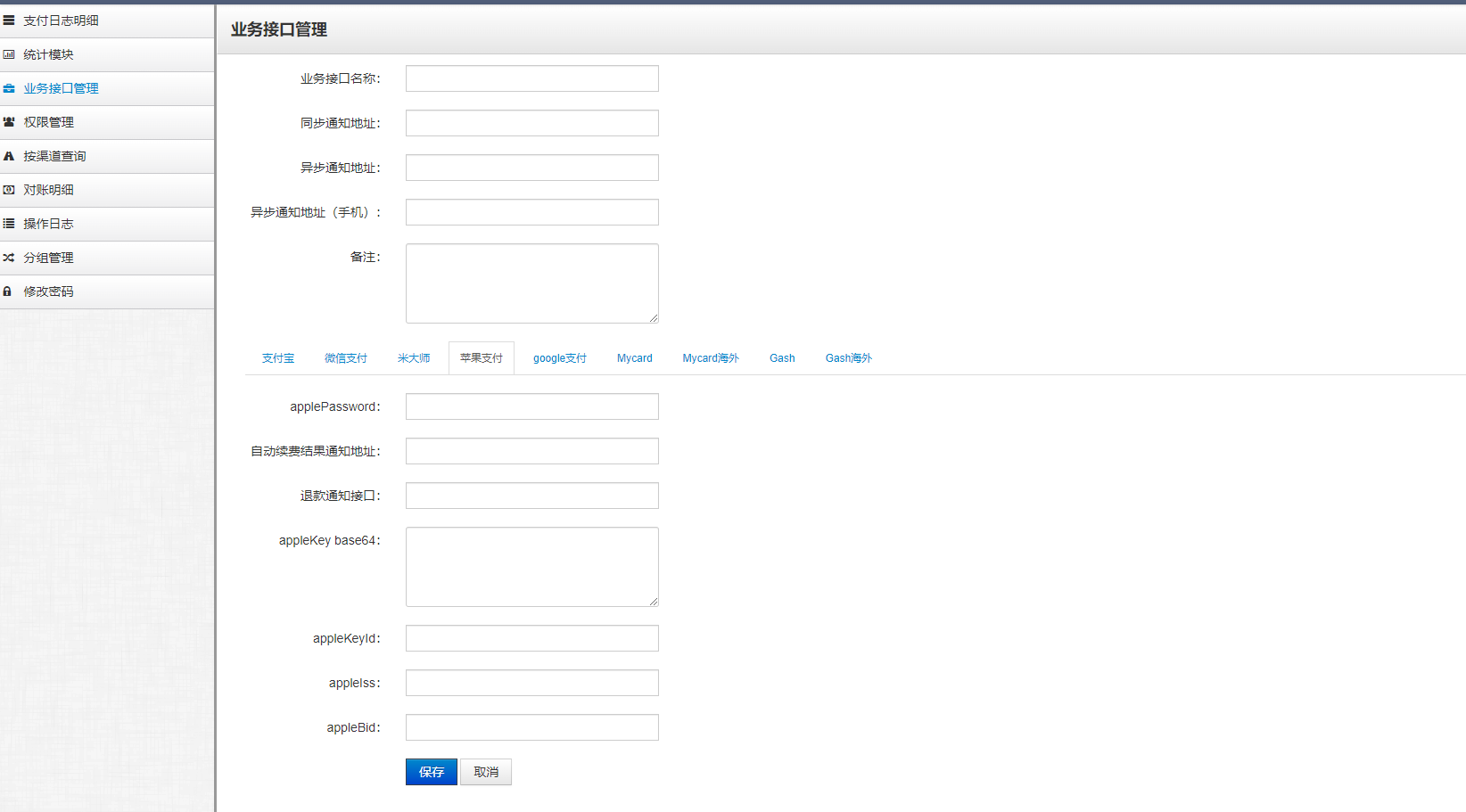Switch to the 微信支付 tab
The width and height of the screenshot is (1466, 812).
tap(346, 358)
